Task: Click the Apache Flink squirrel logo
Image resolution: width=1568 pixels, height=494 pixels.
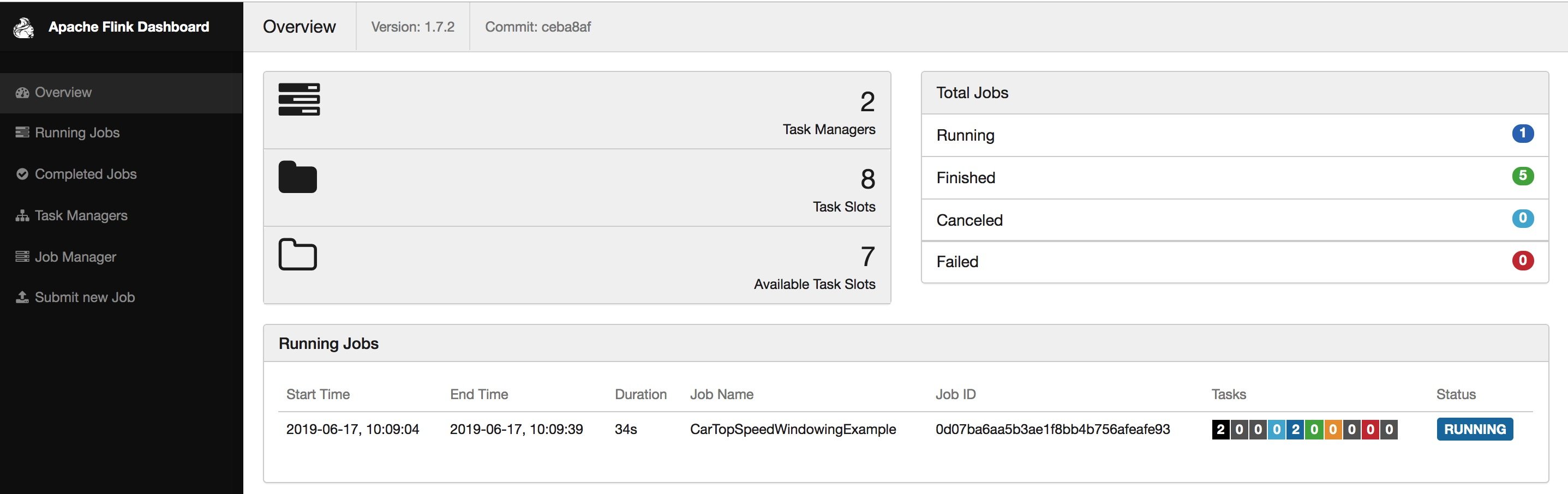Action: 25,27
